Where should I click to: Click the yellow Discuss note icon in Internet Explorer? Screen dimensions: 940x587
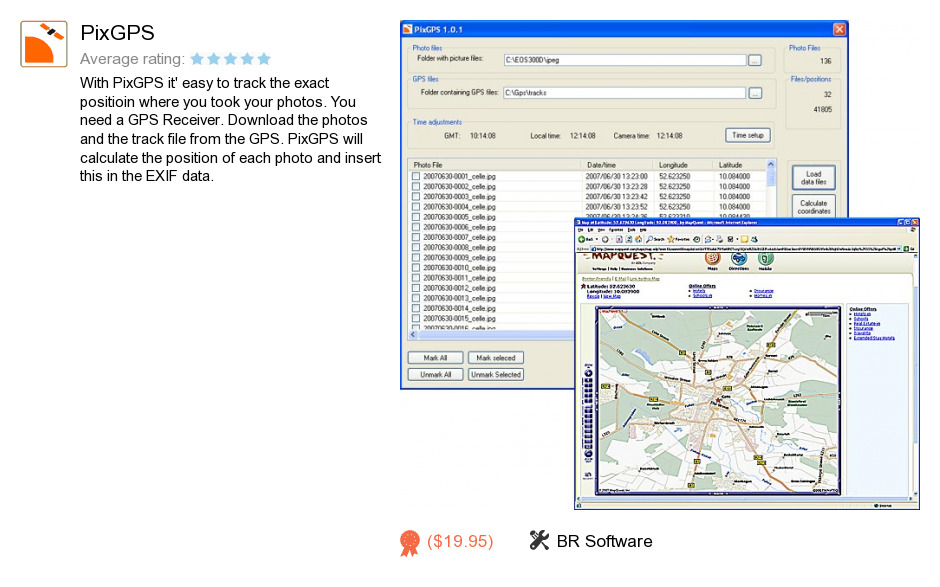(745, 239)
